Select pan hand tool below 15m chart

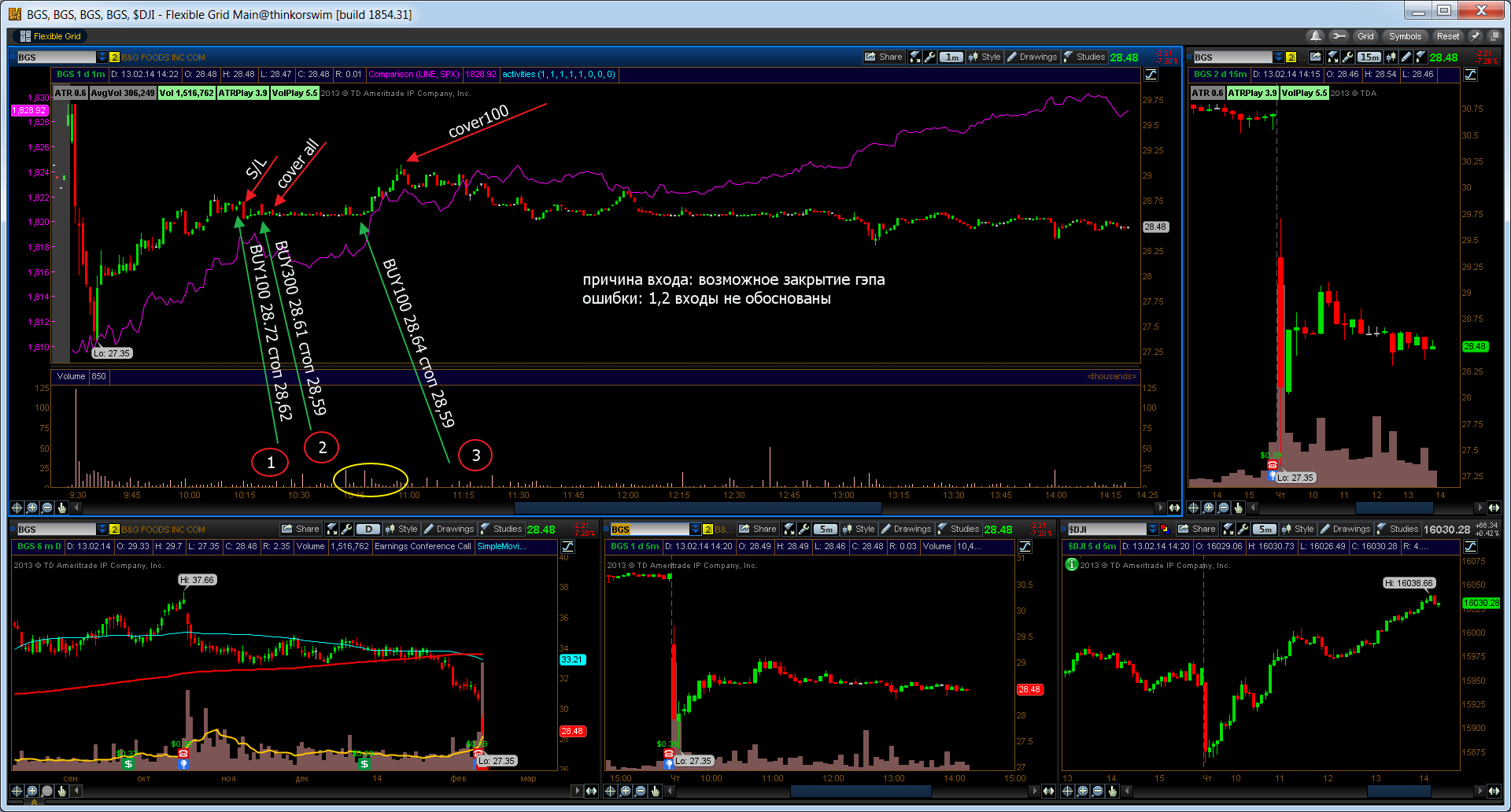[1238, 507]
